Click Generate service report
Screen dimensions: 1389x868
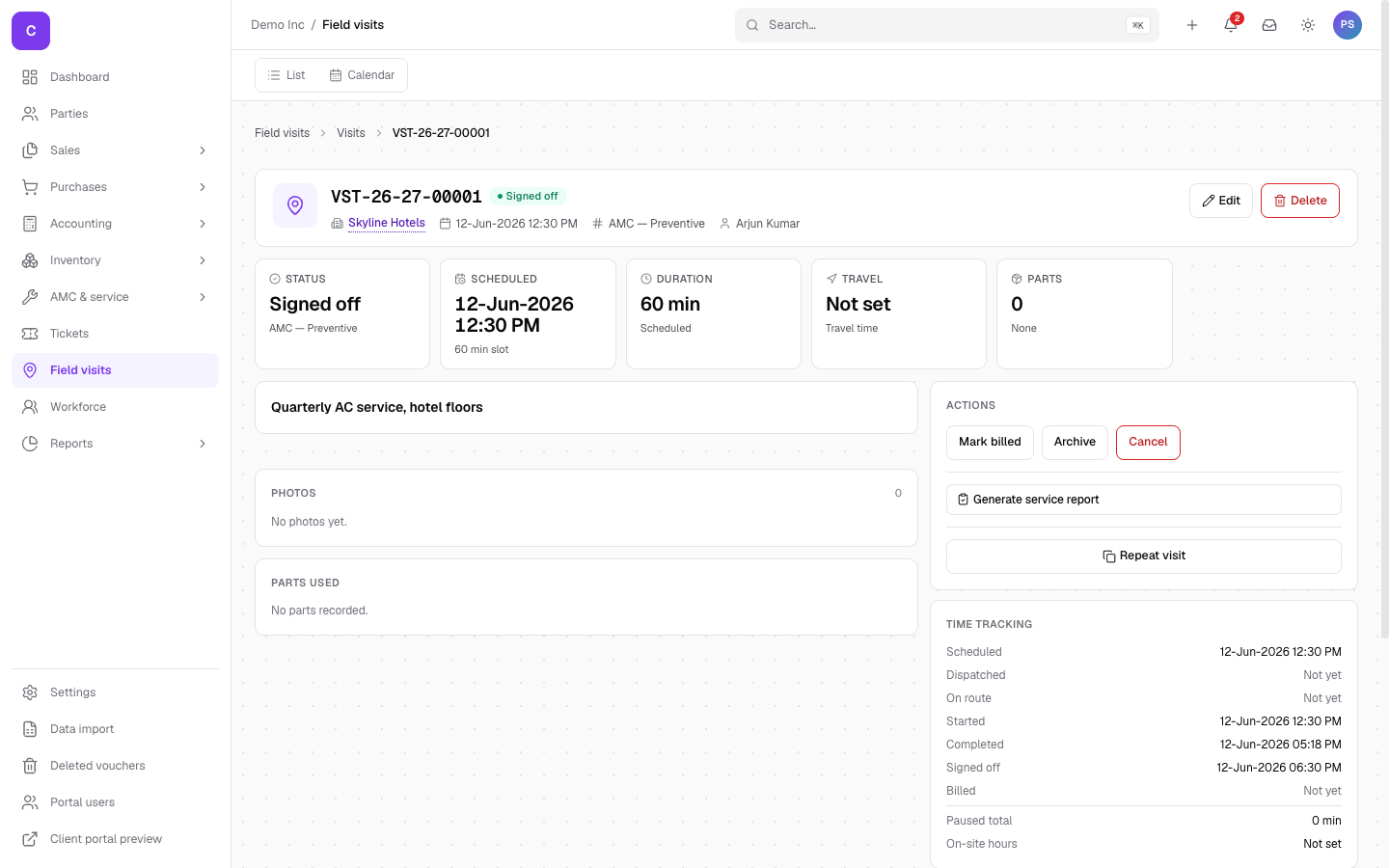(x=1144, y=500)
